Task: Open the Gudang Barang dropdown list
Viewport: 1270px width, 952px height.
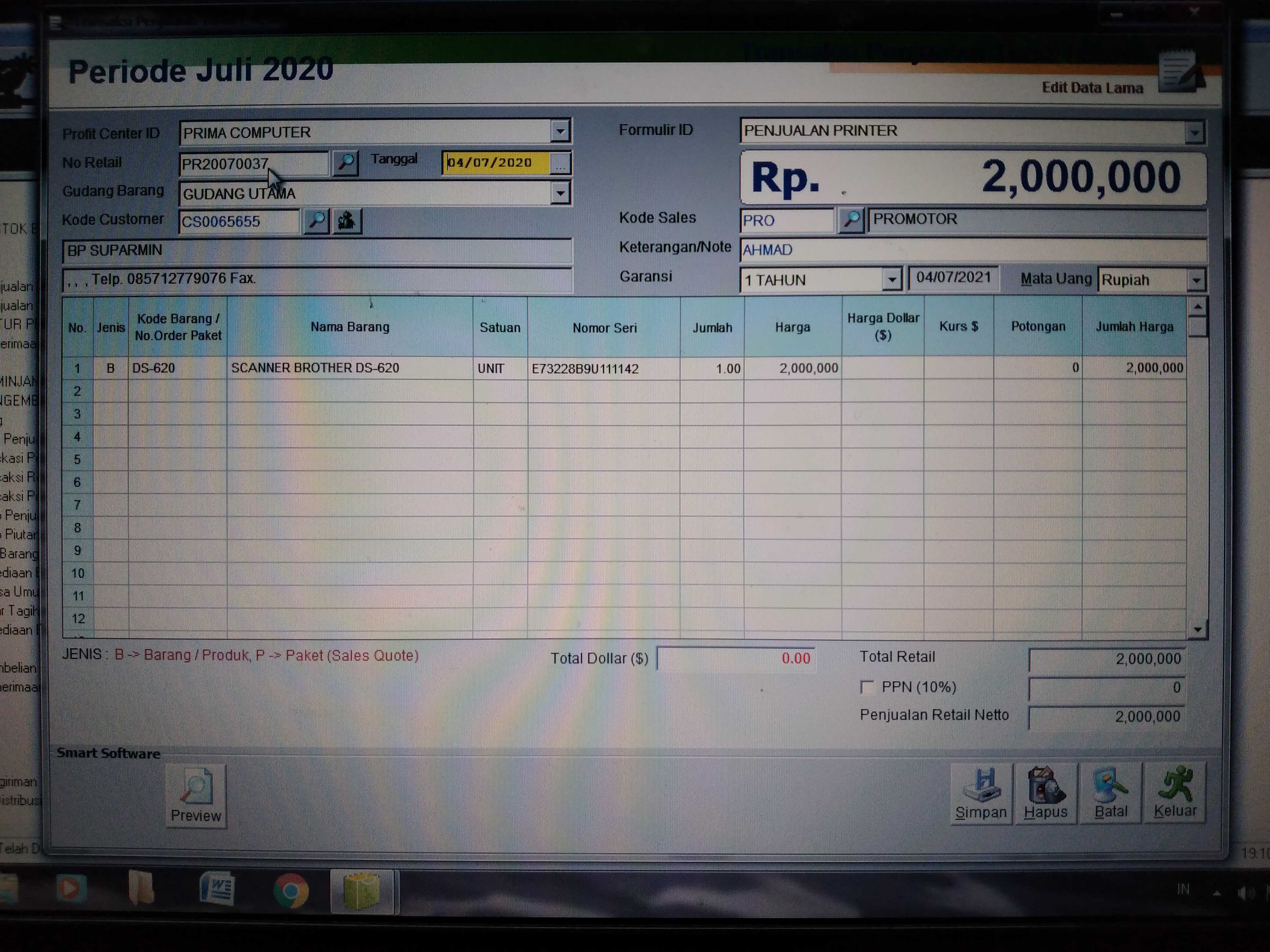Action: click(559, 193)
